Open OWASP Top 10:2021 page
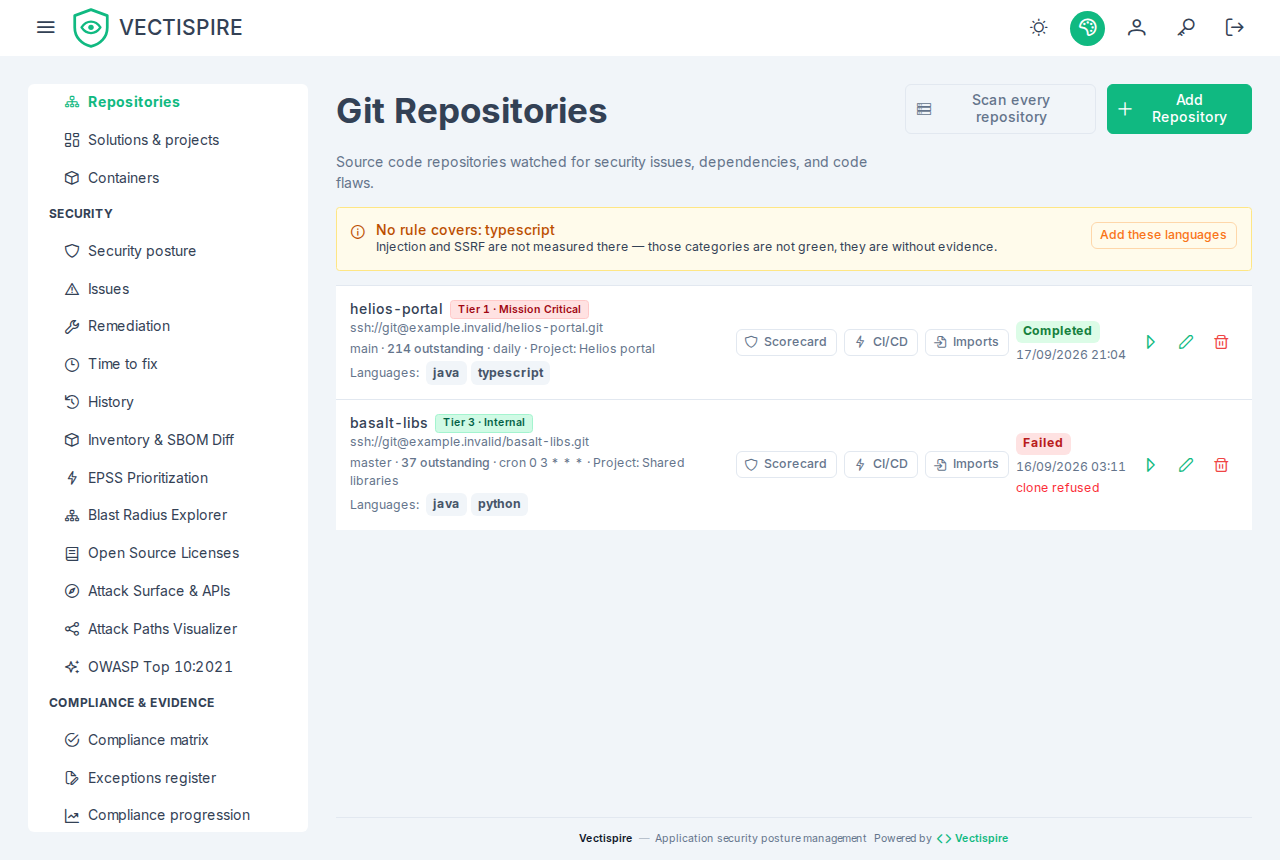This screenshot has width=1280, height=860. tap(168, 667)
